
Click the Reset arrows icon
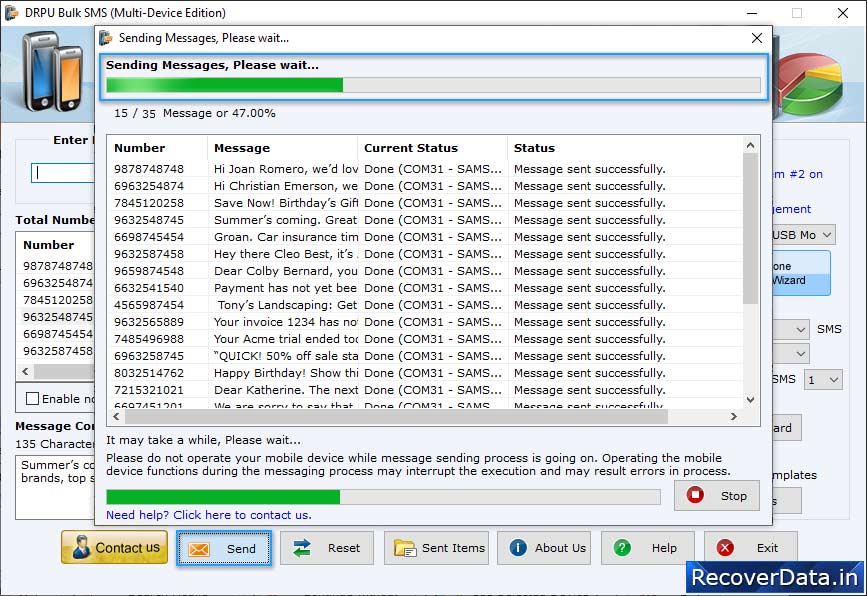tap(302, 548)
